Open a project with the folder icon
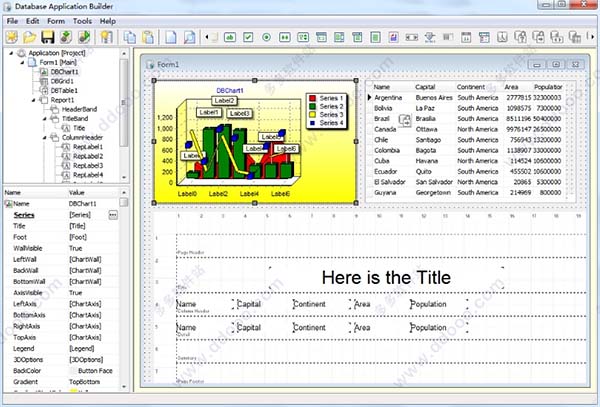This screenshot has height=407, width=600. pyautogui.click(x=29, y=37)
